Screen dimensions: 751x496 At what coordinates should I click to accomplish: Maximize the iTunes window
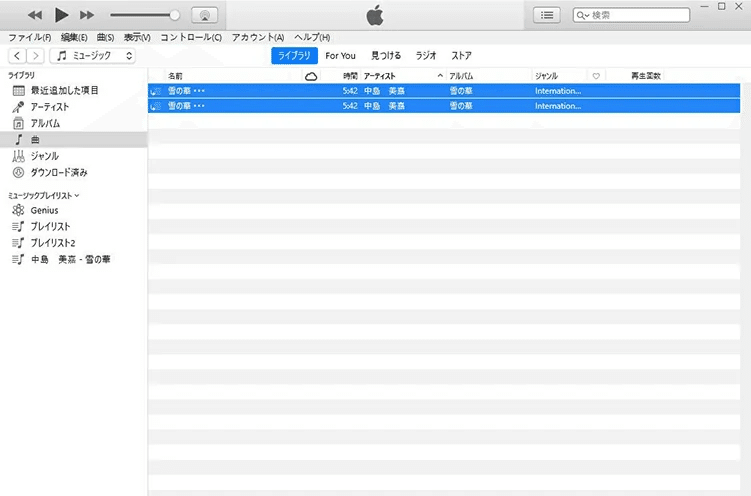point(721,7)
